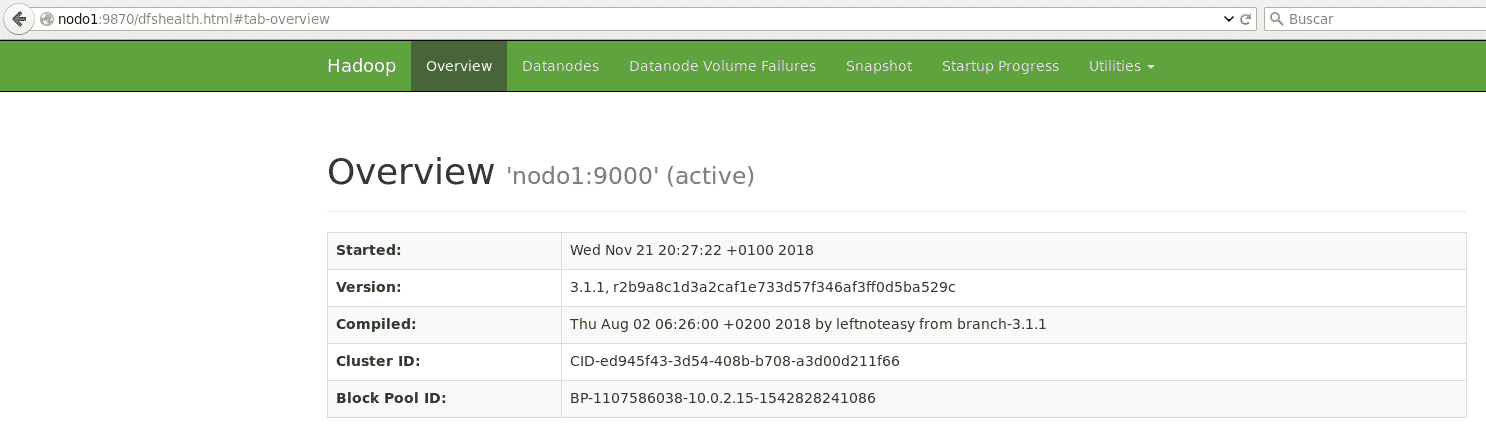Click the Started date value cell
This screenshot has width=1486, height=435.
1013,250
